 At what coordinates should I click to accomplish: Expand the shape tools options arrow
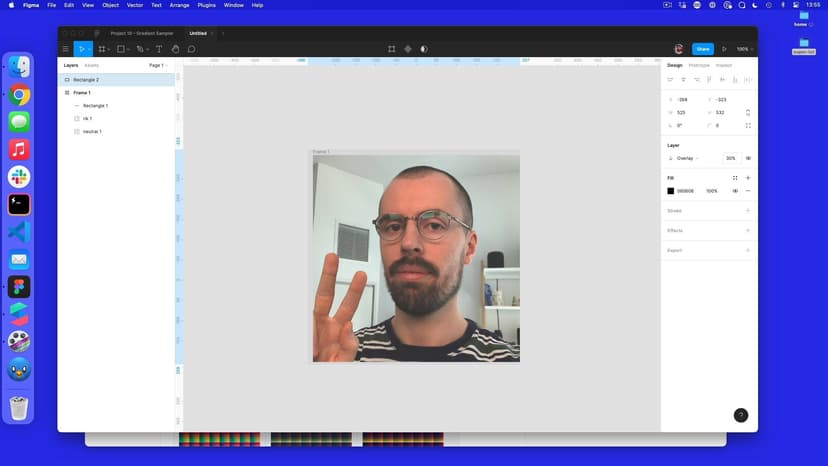tap(128, 50)
